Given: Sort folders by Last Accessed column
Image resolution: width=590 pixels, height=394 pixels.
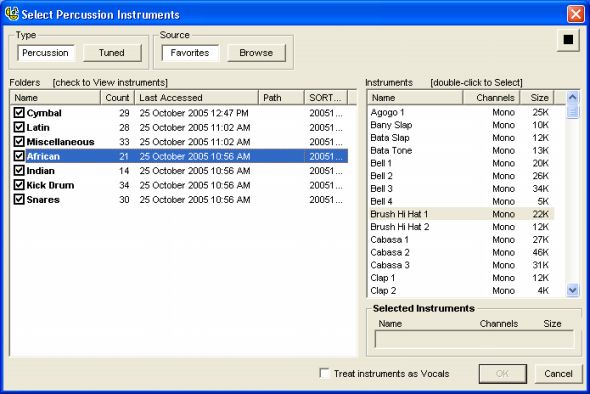Looking at the screenshot, I should coord(196,97).
